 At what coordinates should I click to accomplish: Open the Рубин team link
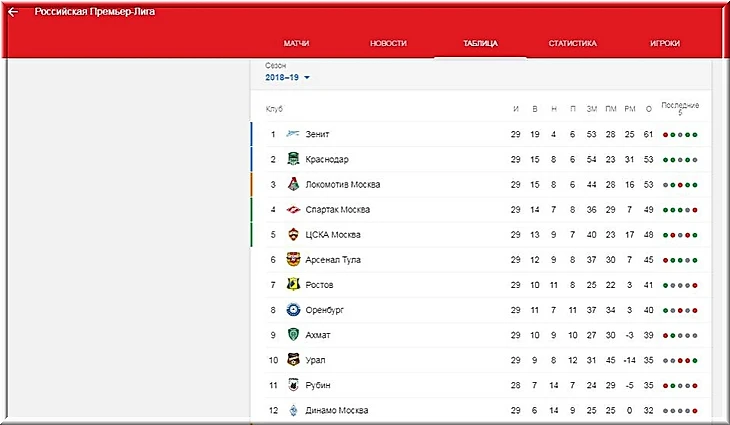[318, 385]
